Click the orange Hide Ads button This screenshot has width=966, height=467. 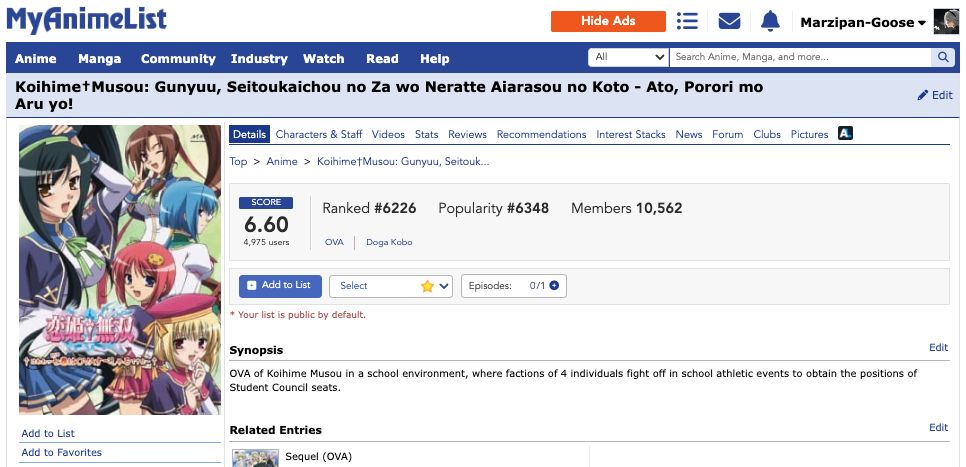coord(608,21)
